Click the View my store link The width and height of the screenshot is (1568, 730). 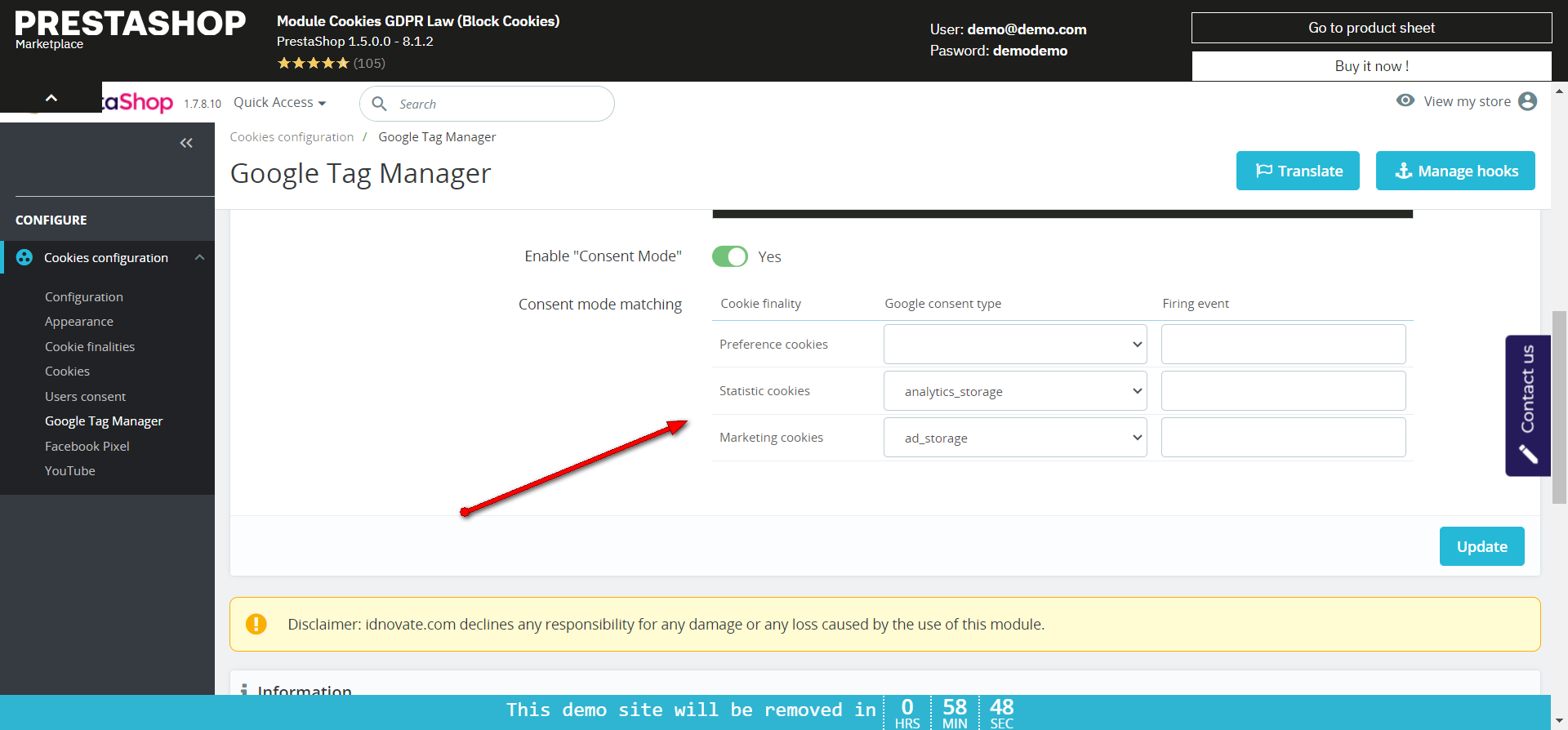click(x=1468, y=101)
